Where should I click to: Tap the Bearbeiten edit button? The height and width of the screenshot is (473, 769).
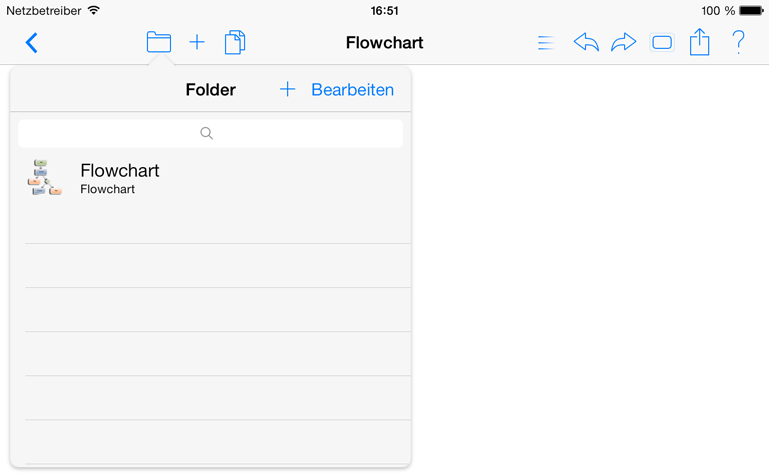tap(353, 90)
